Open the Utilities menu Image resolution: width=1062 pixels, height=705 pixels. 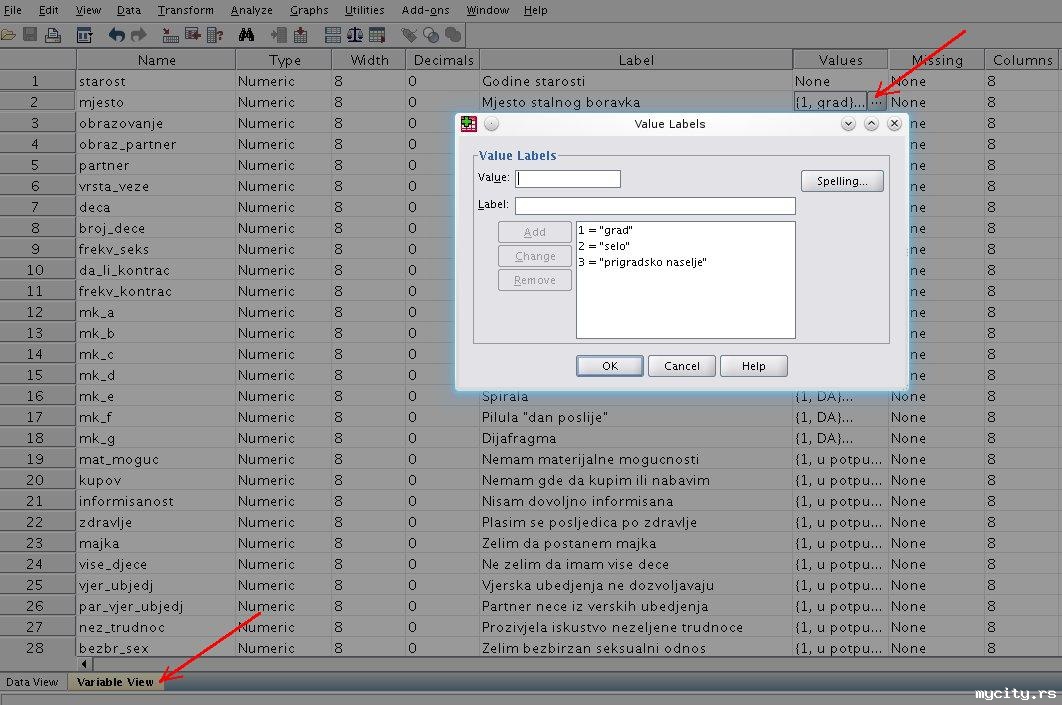pos(364,10)
